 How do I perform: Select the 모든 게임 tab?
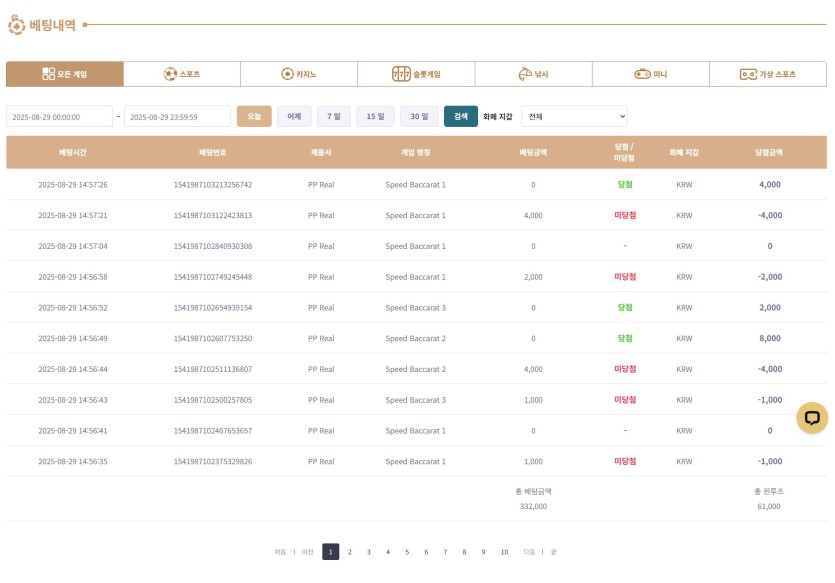click(65, 74)
